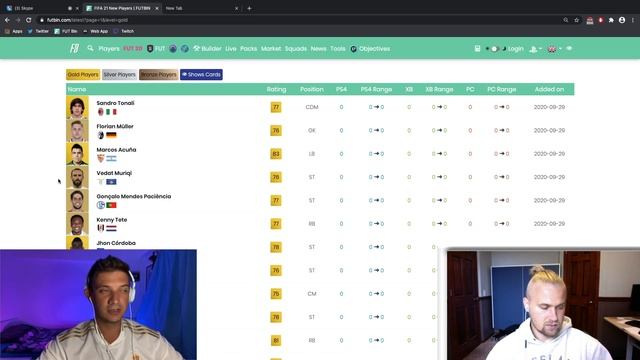The image size is (640, 360).
Task: Click the zoom magnifier in the address bar
Action: (566, 20)
